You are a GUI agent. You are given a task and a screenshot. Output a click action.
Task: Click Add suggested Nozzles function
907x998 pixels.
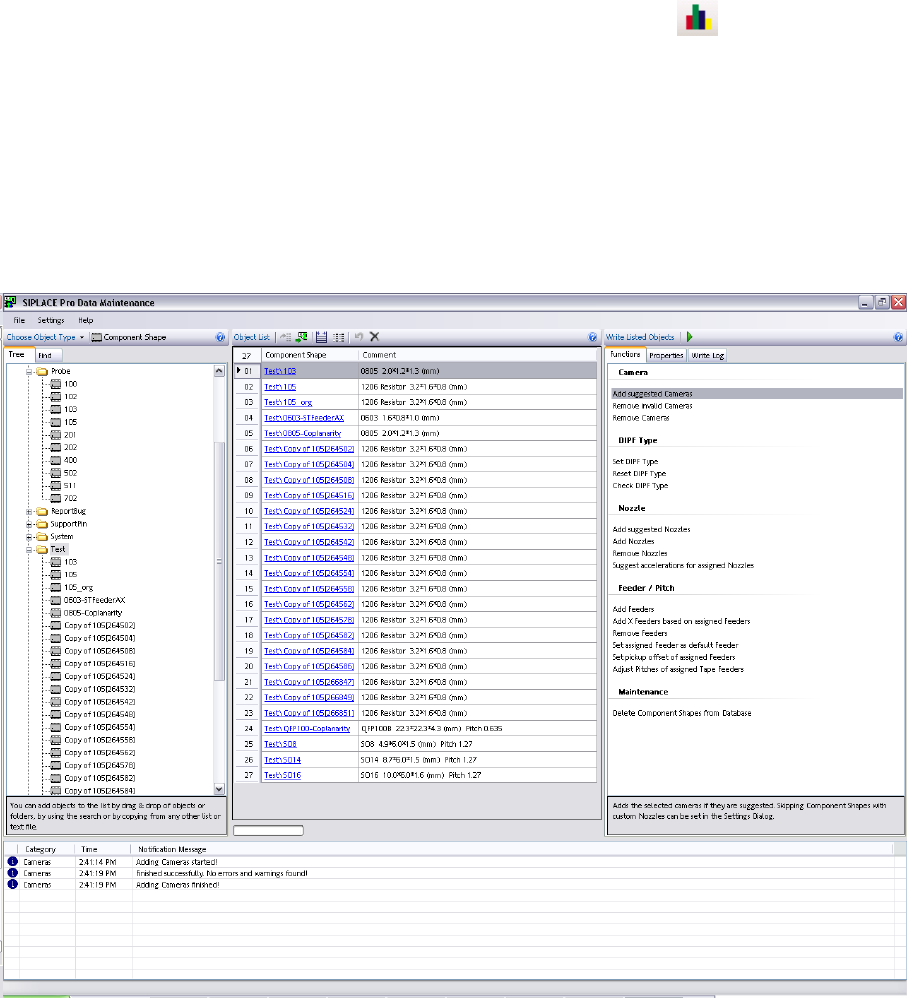click(651, 530)
